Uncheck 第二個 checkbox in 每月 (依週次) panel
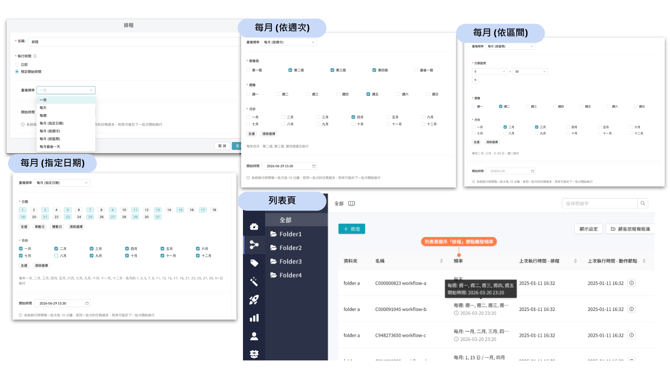 (x=290, y=70)
